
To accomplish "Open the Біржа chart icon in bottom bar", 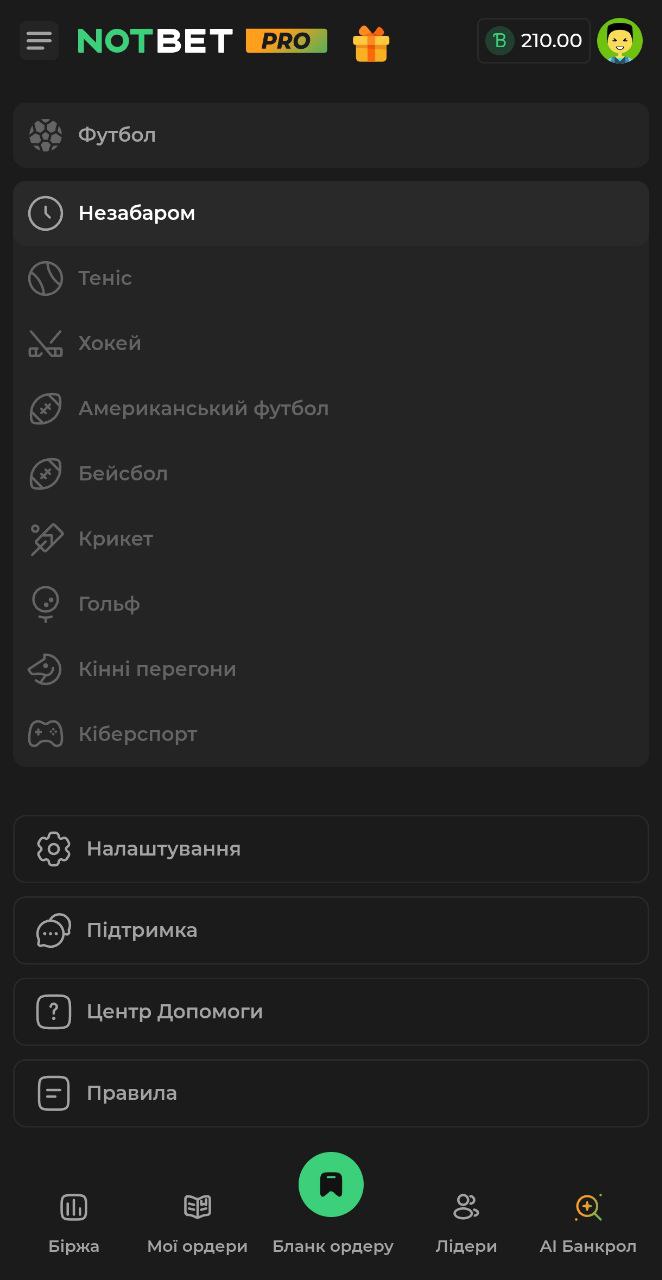I will click(x=73, y=1207).
